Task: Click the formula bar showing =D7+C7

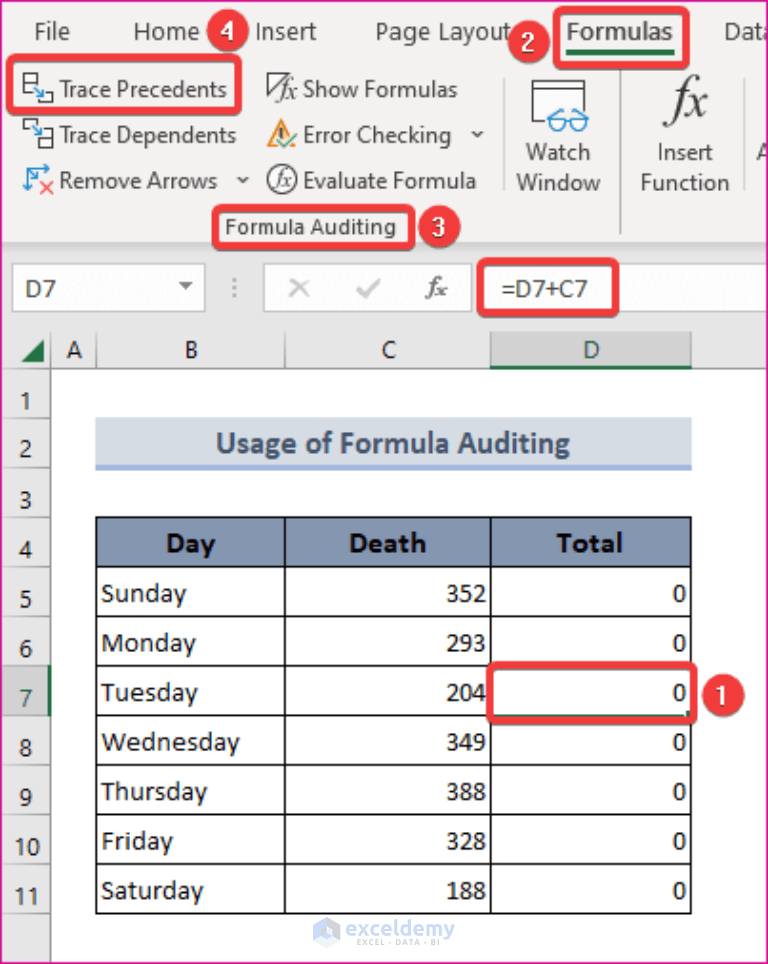Action: coord(548,288)
